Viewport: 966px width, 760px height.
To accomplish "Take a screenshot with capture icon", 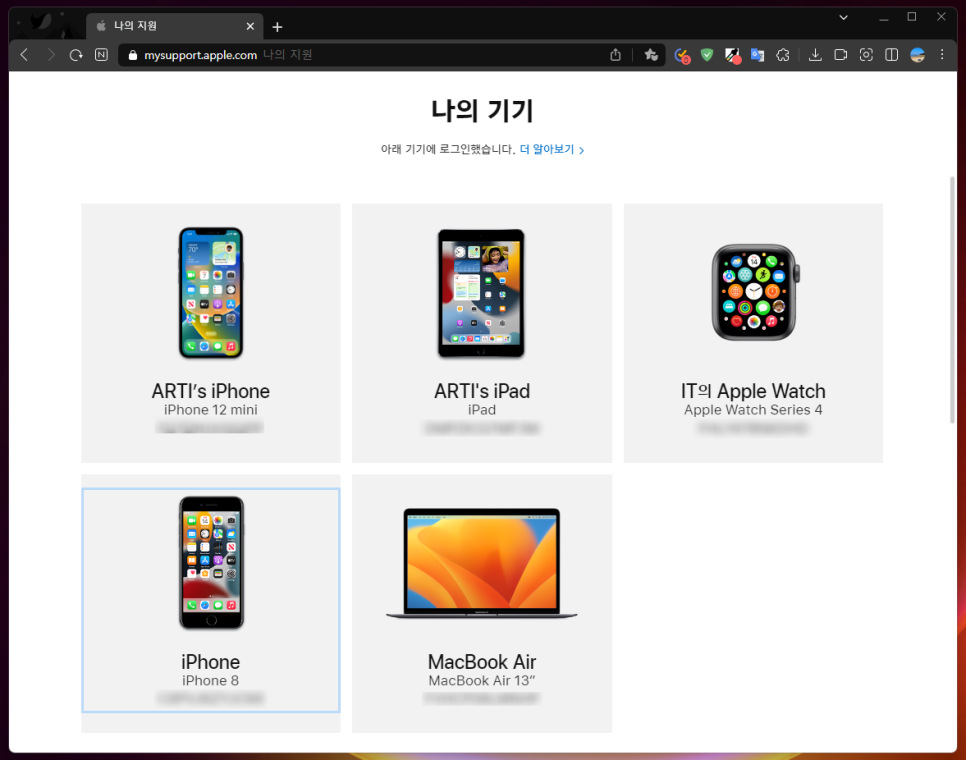I will point(866,55).
